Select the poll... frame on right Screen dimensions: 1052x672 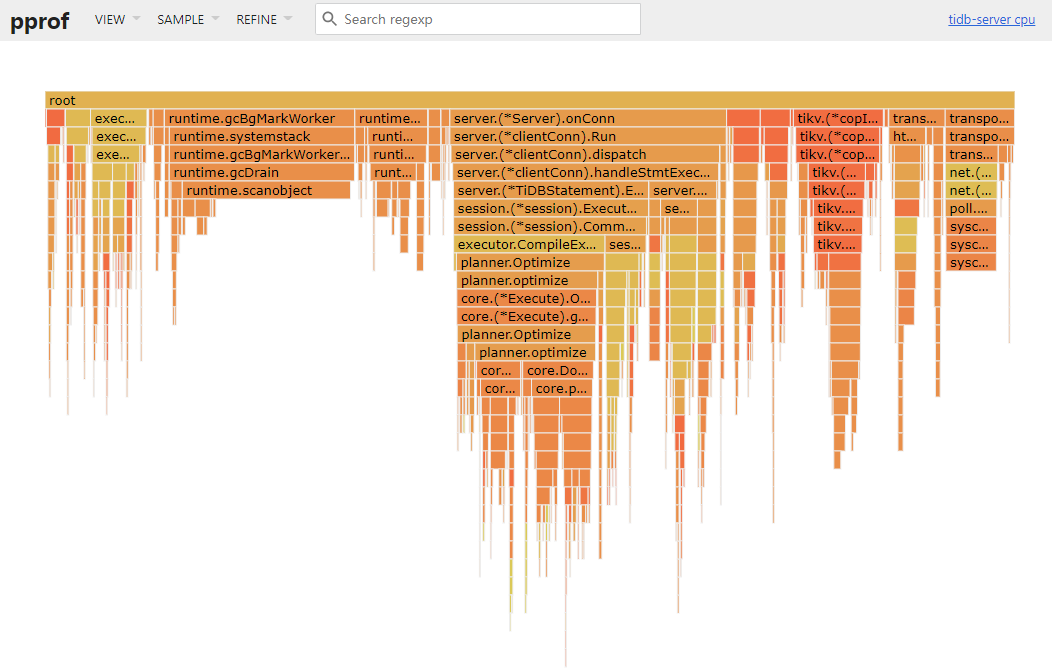tap(970, 208)
